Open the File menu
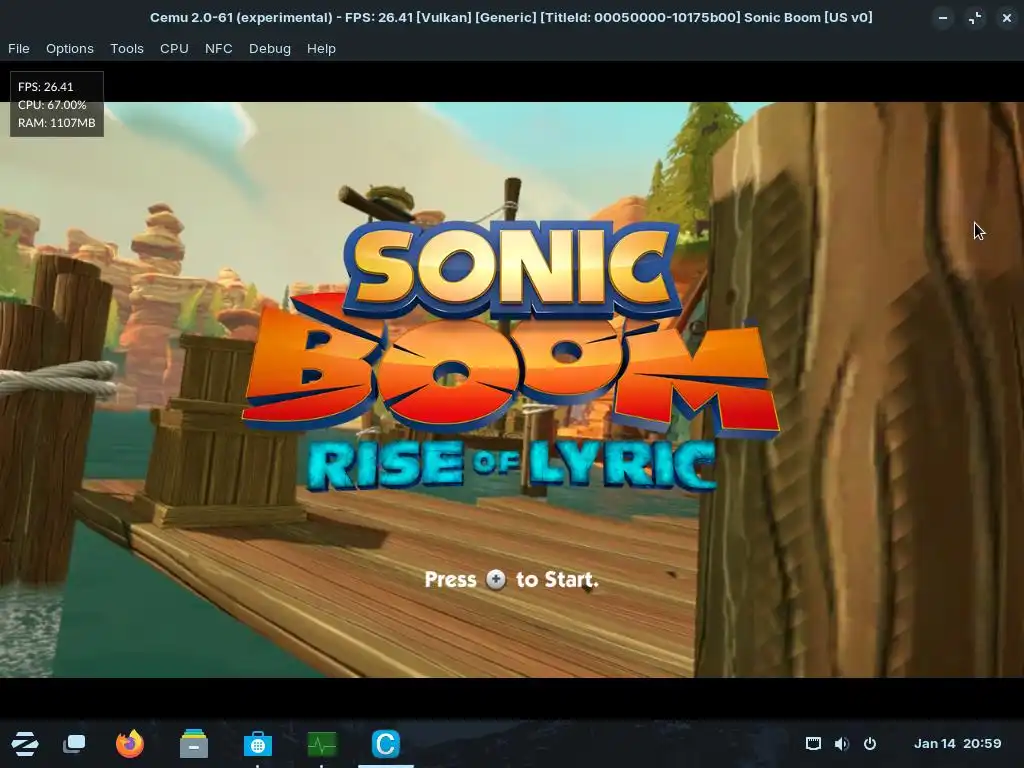This screenshot has height=768, width=1024. coord(19,48)
